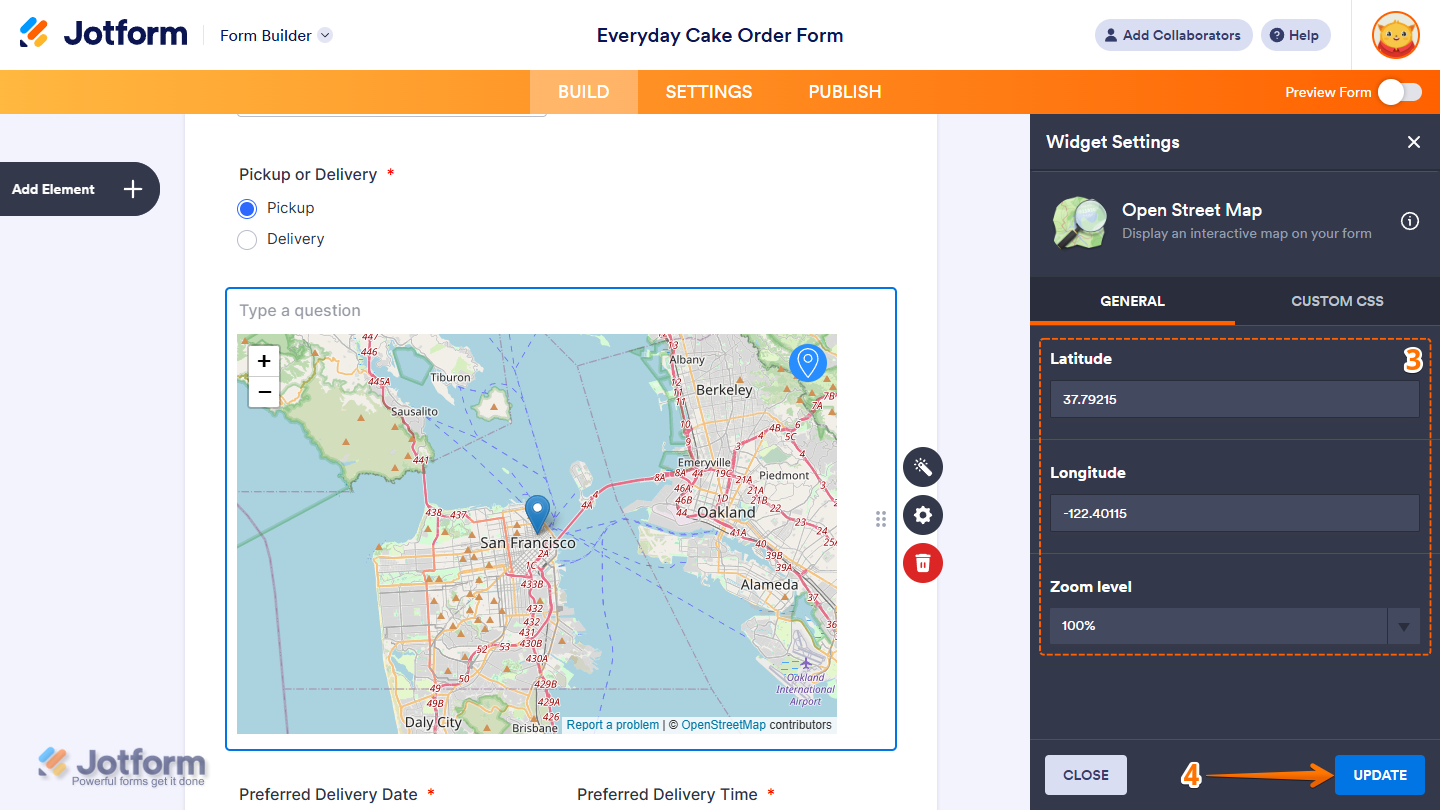
Task: Click the UPDATE button
Action: pos(1379,774)
